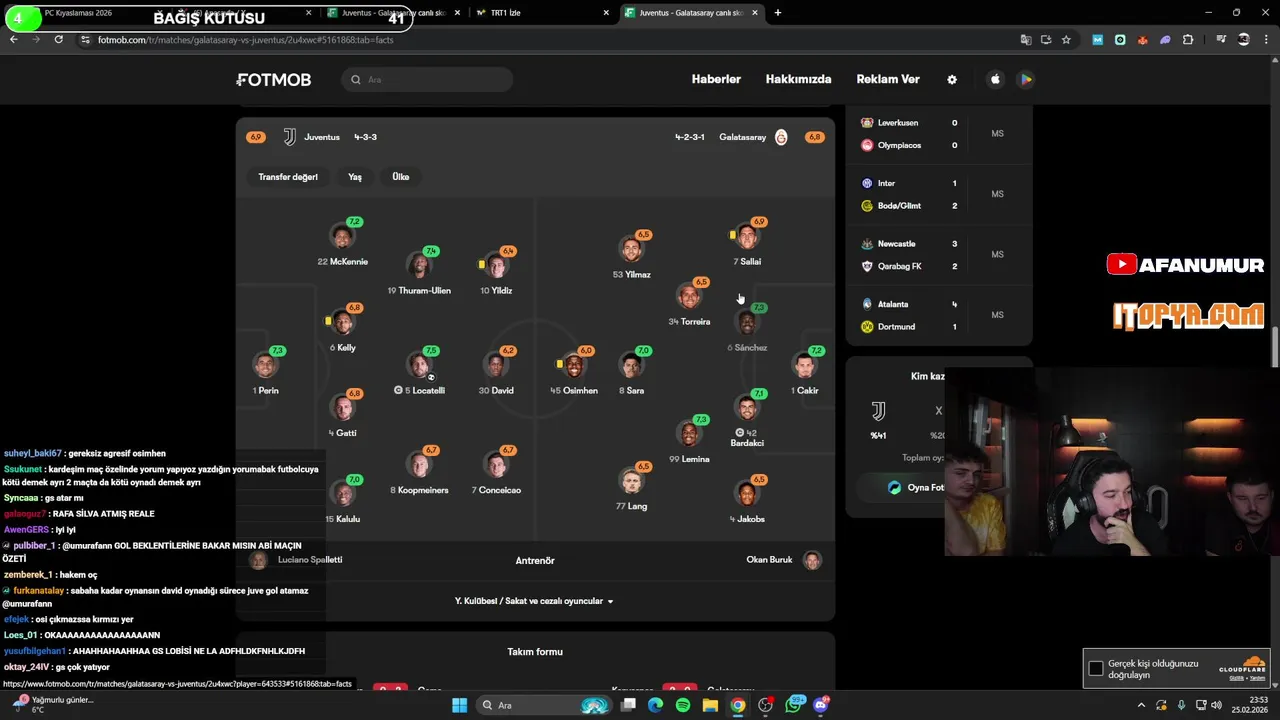Toggle the Transfer değeri filter
This screenshot has width=1280, height=720.
click(x=288, y=177)
